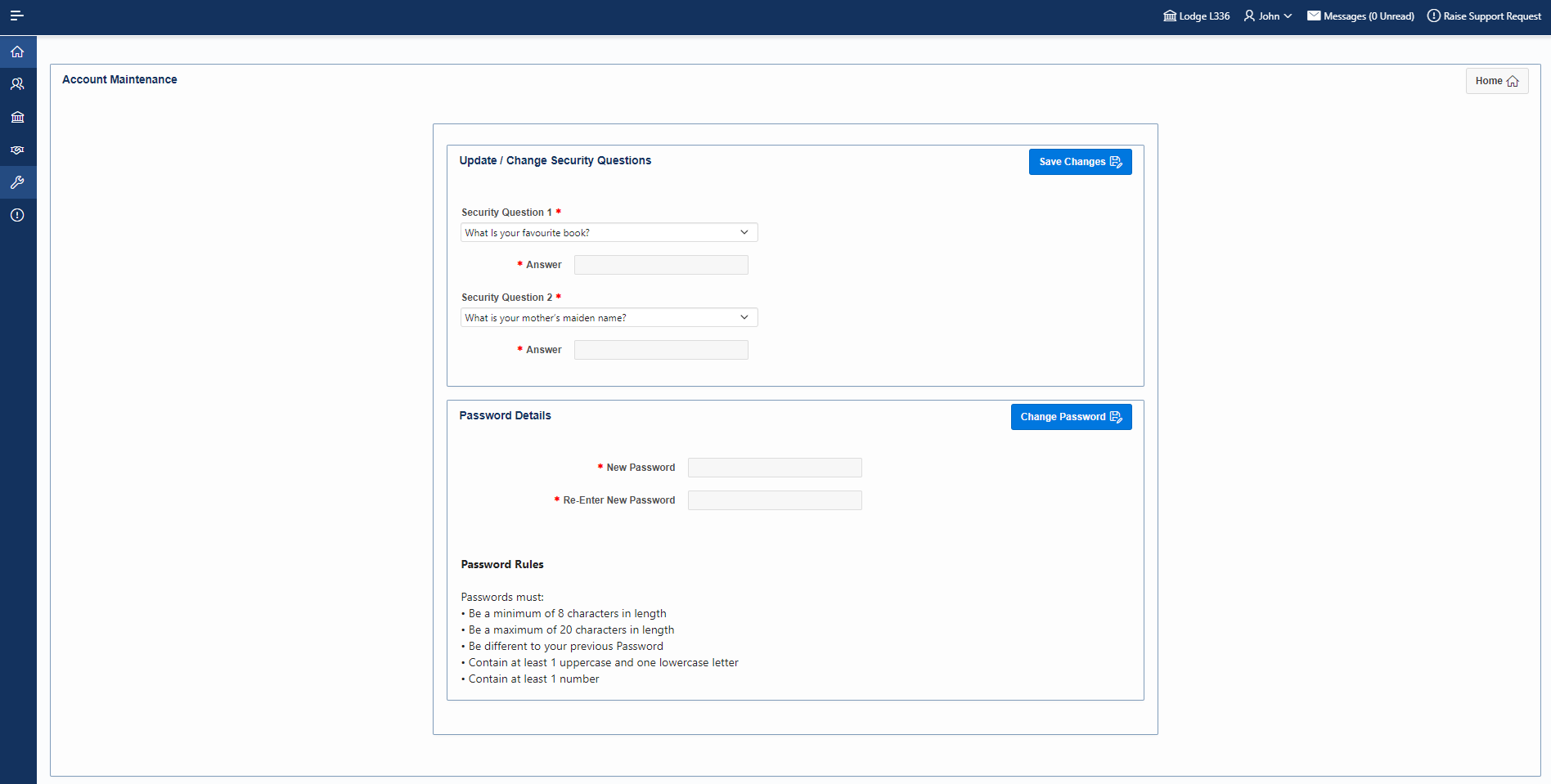1551x784 pixels.
Task: Click Raise Support Request in header
Action: click(1484, 16)
